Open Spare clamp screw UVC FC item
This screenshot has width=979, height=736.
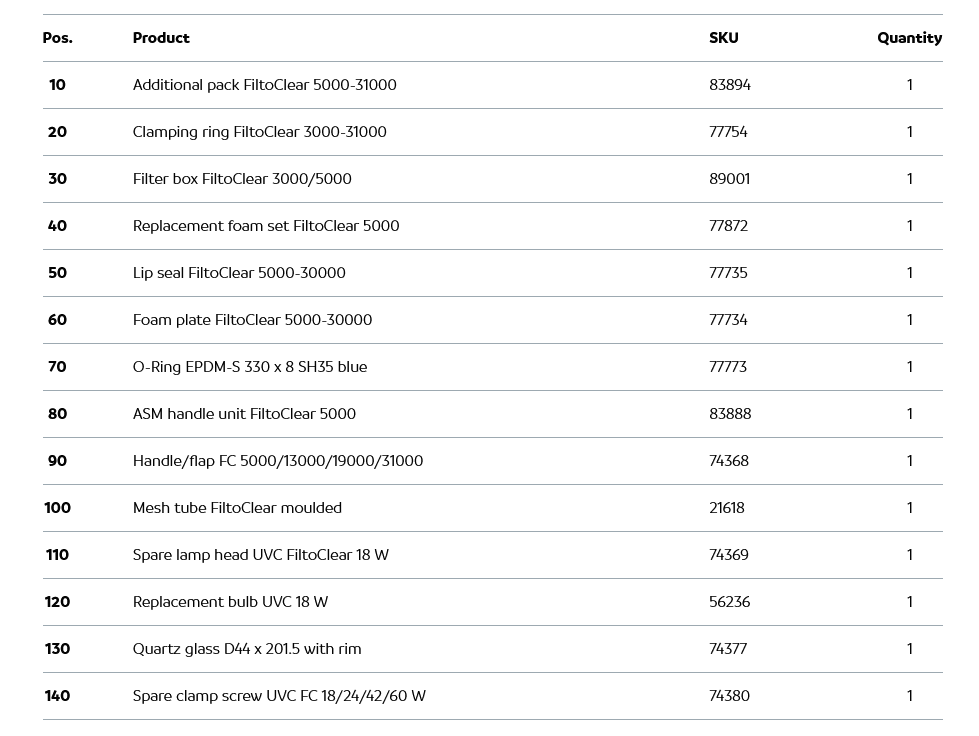(279, 696)
